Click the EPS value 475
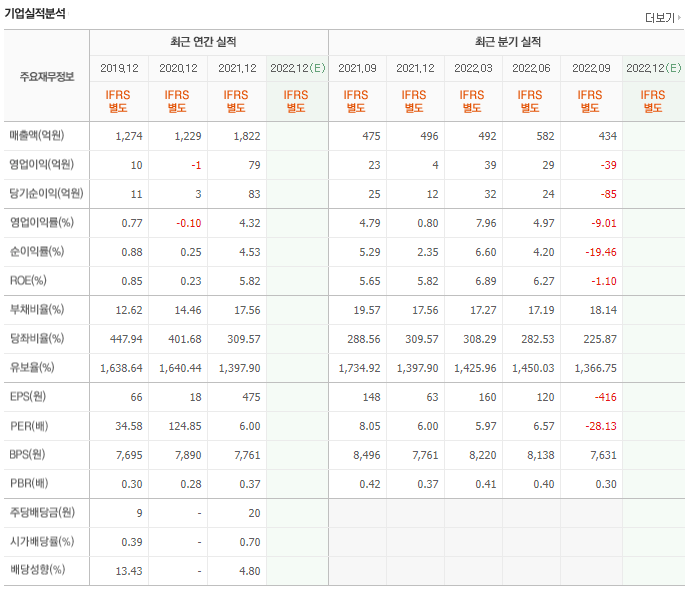Viewport: 692px width, 589px height. 252,398
